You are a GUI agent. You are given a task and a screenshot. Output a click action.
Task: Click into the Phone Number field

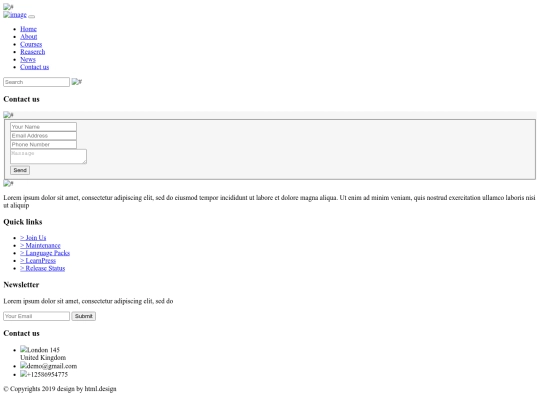43,145
